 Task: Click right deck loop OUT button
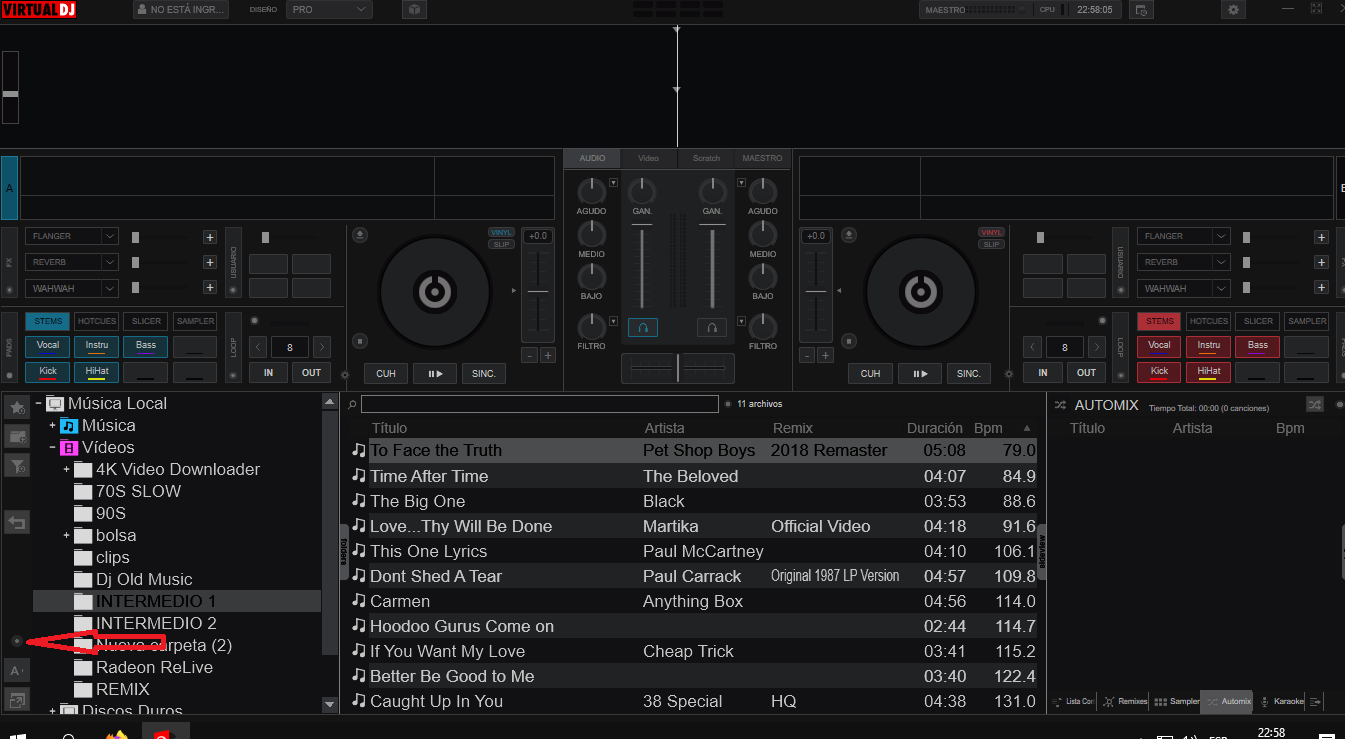1086,372
